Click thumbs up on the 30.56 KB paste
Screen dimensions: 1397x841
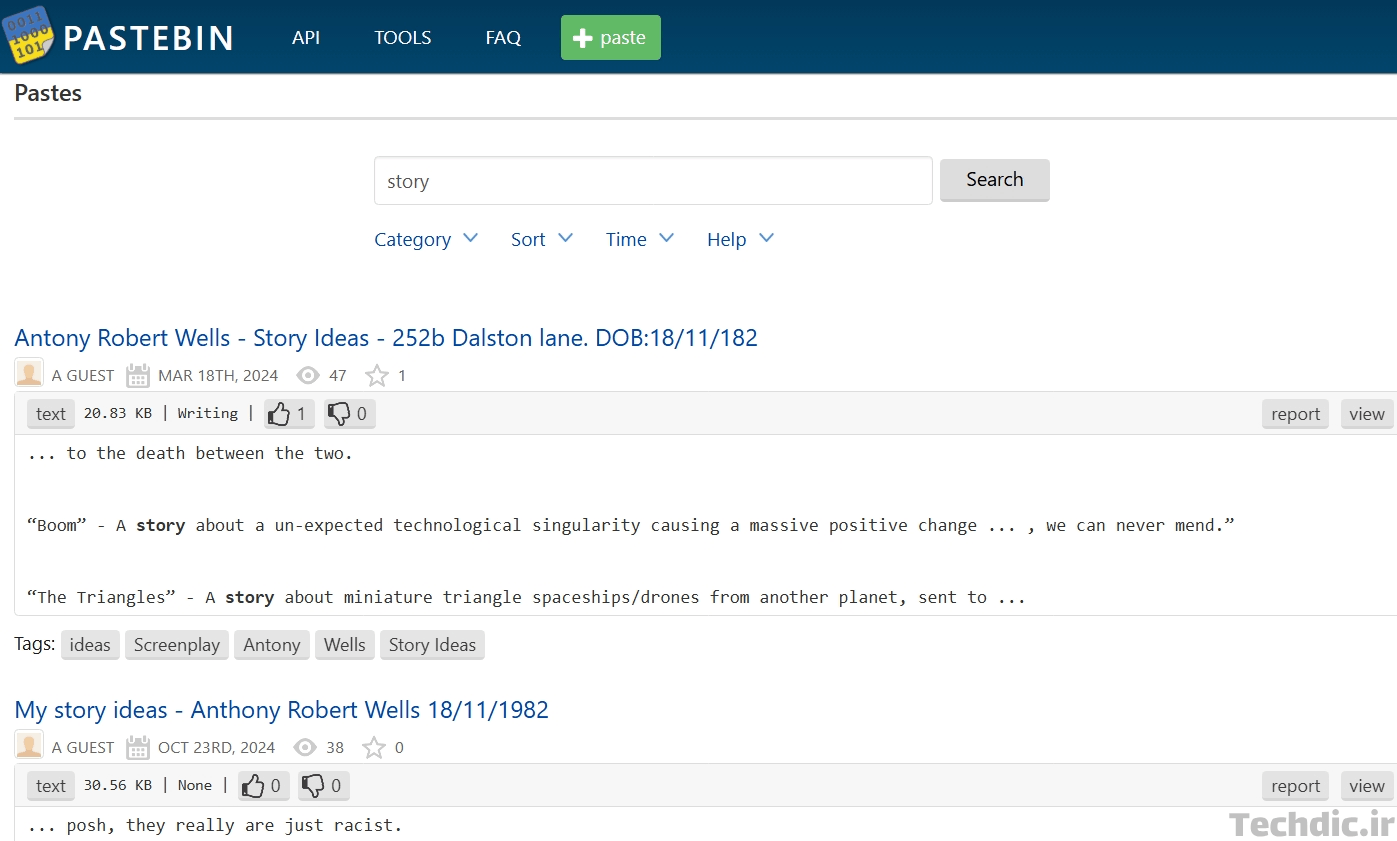263,786
